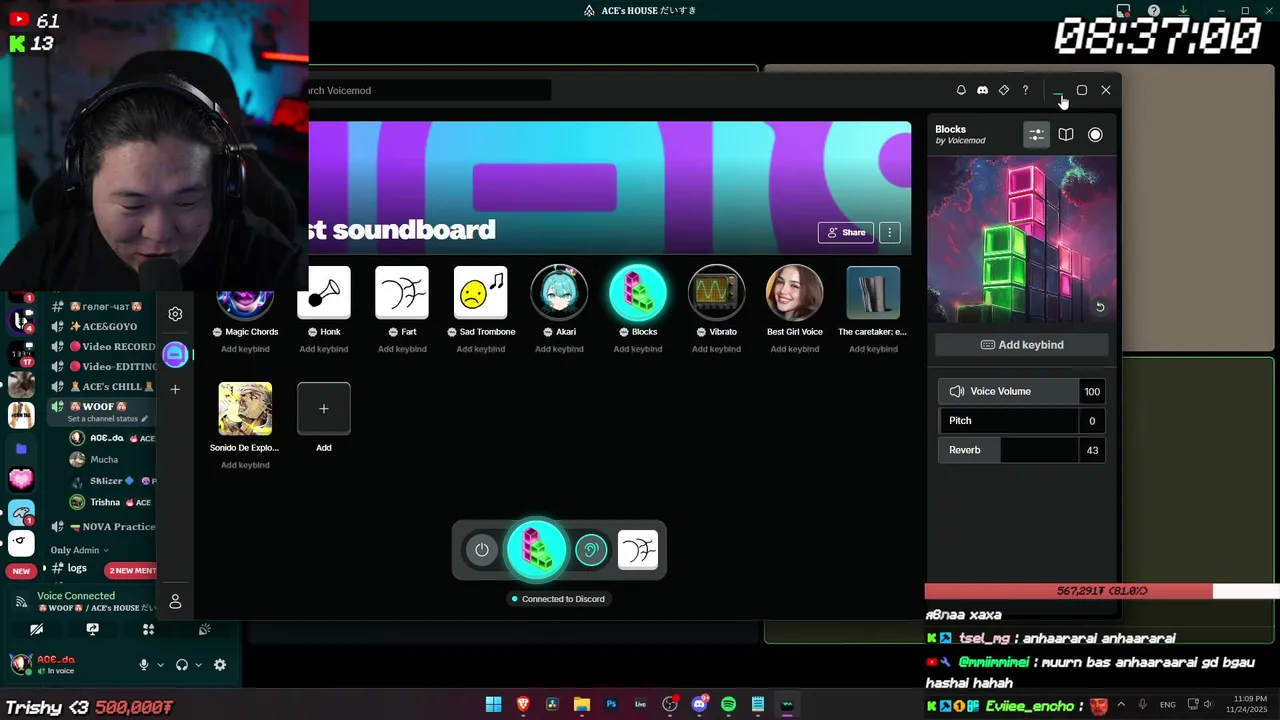
Task: Add keybind under Sonido De Explo...
Action: tap(245, 465)
